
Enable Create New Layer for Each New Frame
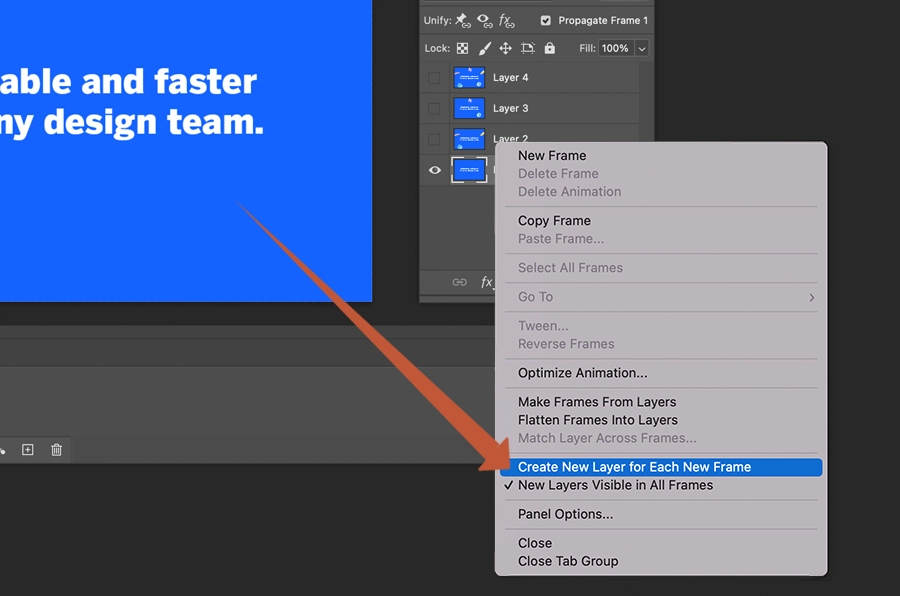(636, 467)
